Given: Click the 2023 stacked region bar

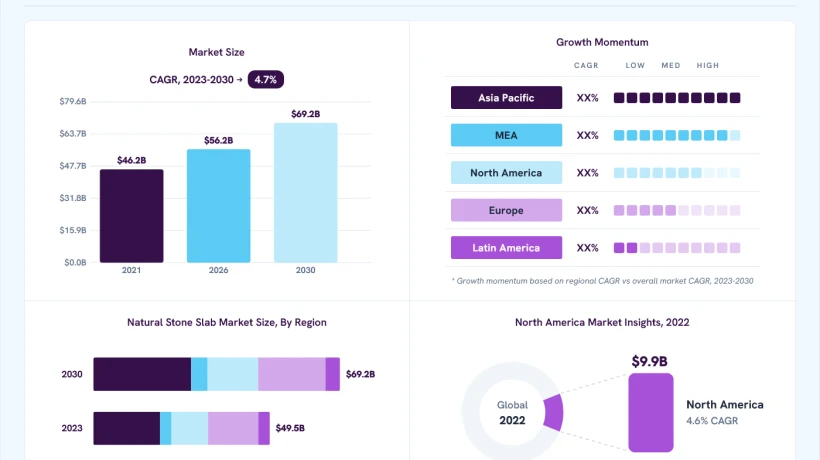Looking at the screenshot, I should click(x=181, y=428).
